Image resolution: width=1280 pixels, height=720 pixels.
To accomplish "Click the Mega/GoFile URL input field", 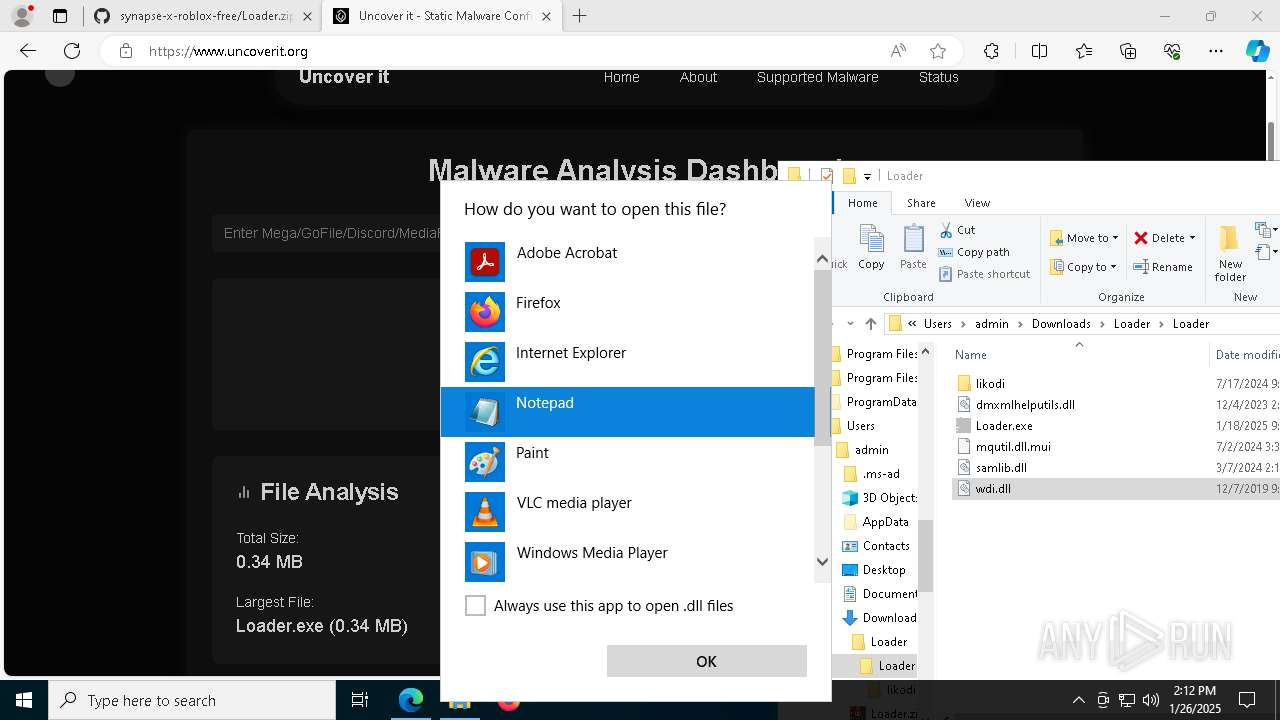I will tap(326, 233).
